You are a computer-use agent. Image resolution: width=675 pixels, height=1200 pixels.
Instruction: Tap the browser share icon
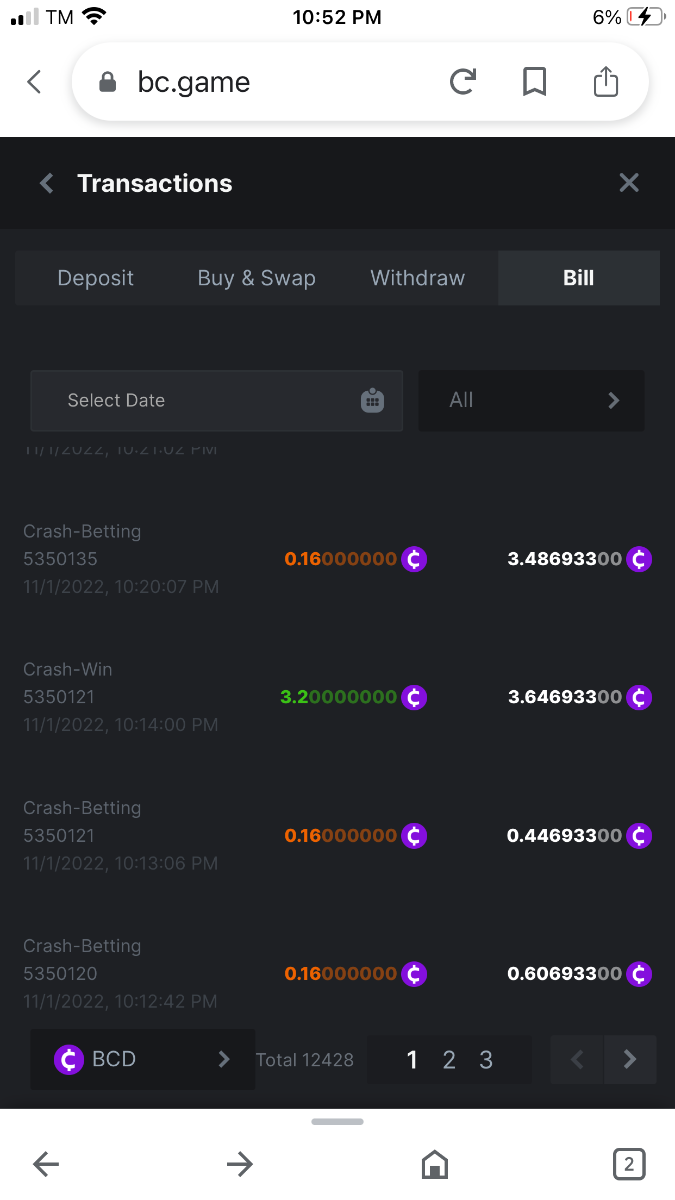606,82
